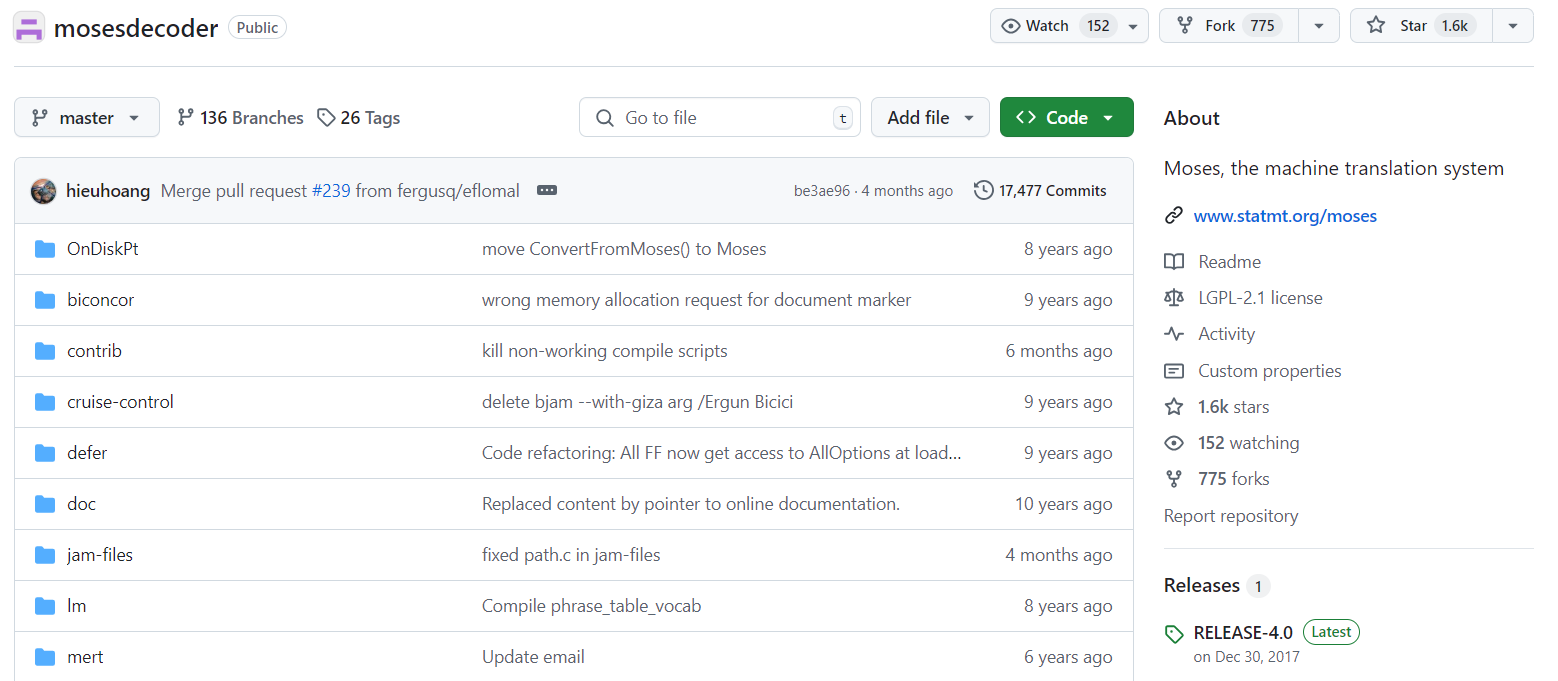
Task: Open the cruise-control folder
Action: point(120,402)
